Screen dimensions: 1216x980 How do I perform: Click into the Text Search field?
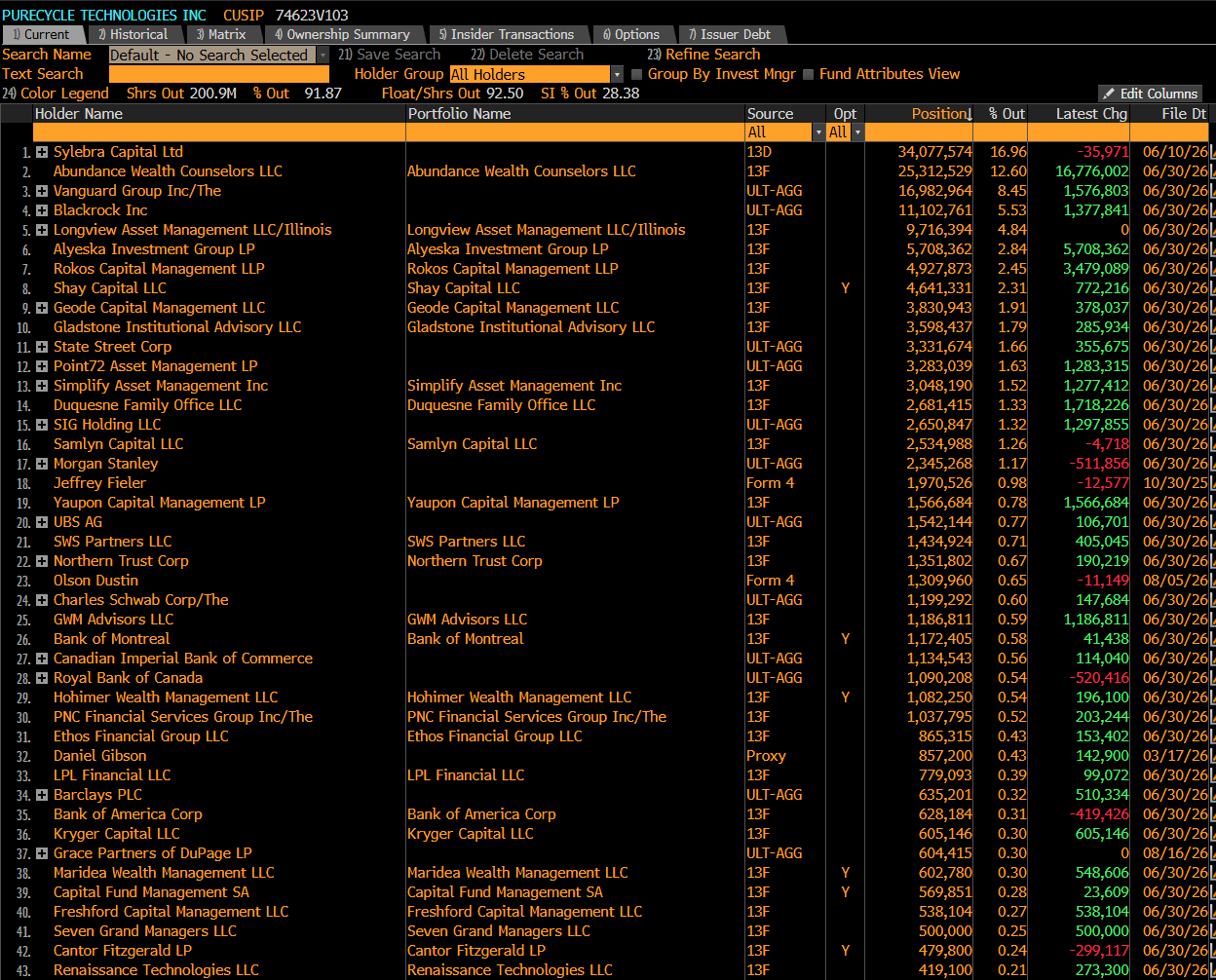click(219, 75)
